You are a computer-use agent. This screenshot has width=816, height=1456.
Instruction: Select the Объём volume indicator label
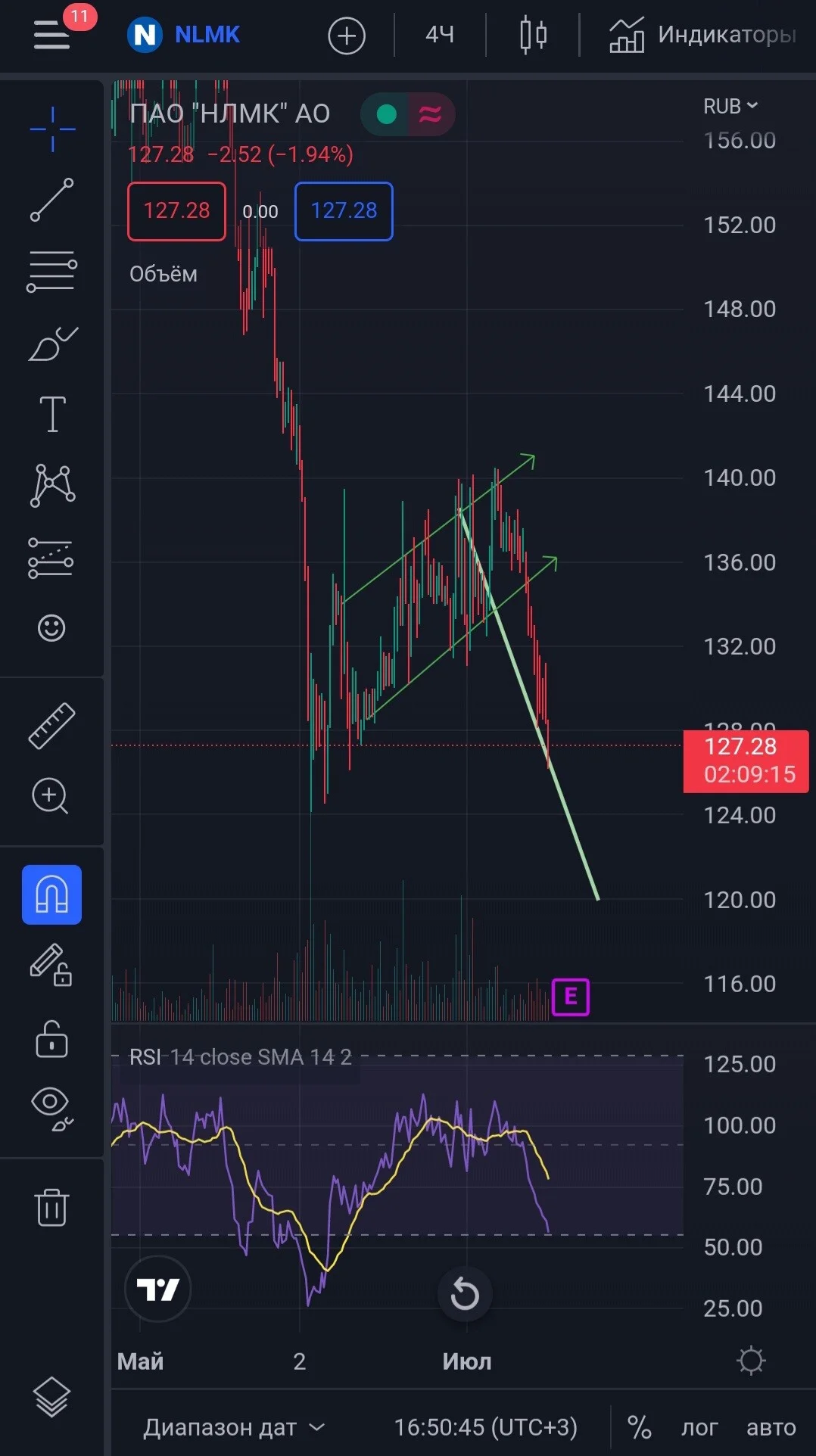163,274
